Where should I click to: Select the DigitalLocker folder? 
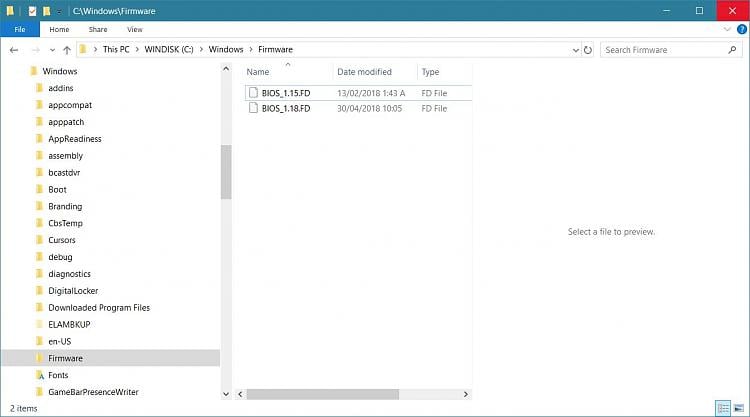[x=73, y=291]
